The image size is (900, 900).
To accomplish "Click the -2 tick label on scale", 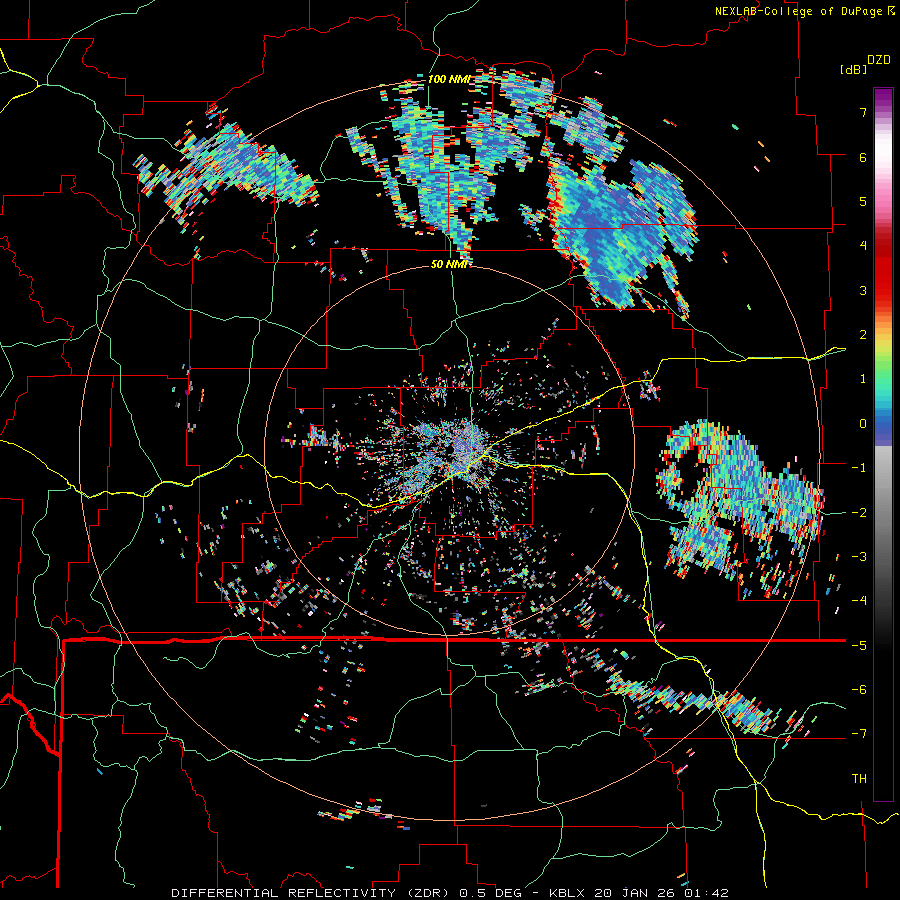I will pos(858,513).
